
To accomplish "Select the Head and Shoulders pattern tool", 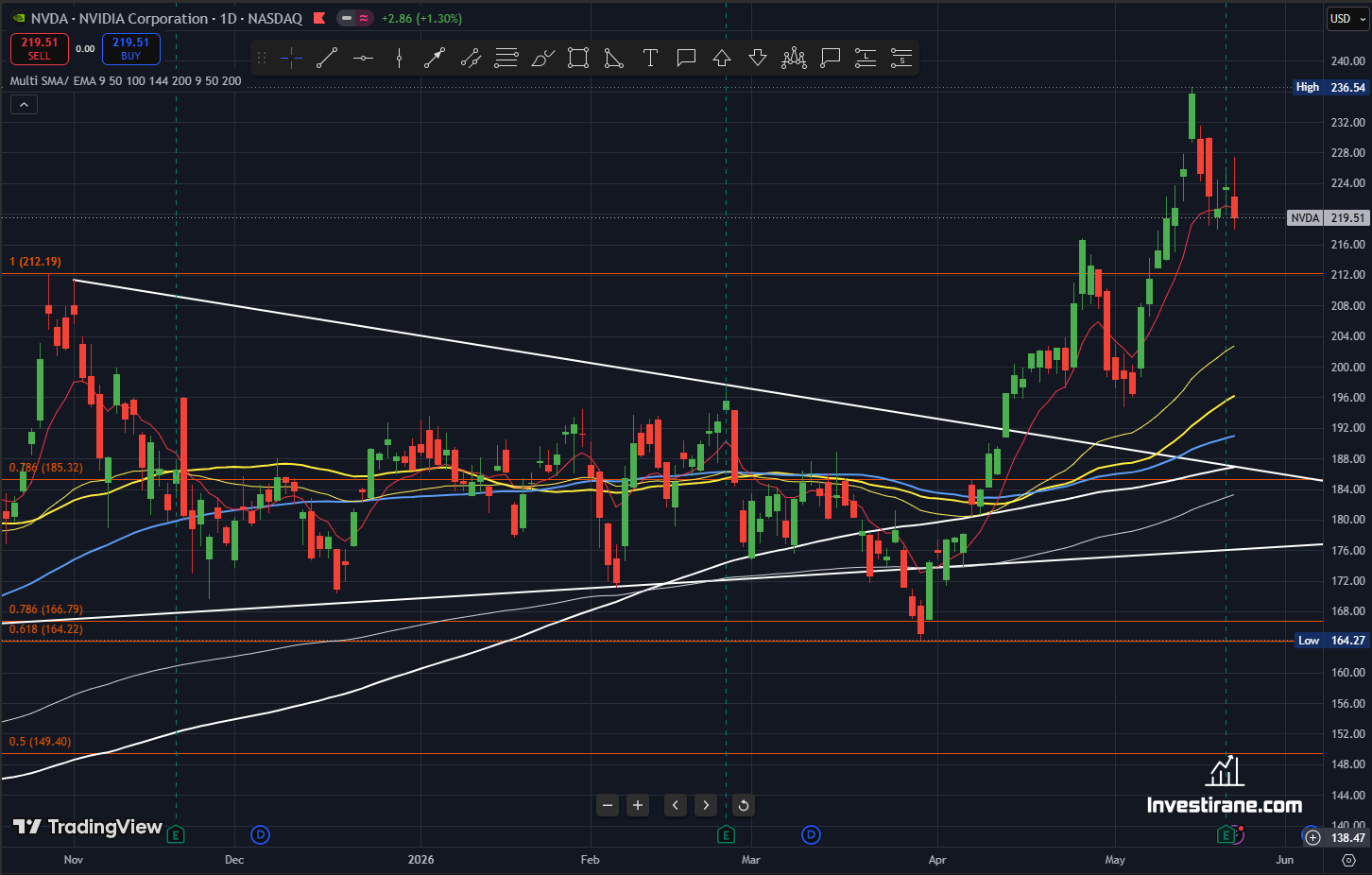I will coord(794,59).
